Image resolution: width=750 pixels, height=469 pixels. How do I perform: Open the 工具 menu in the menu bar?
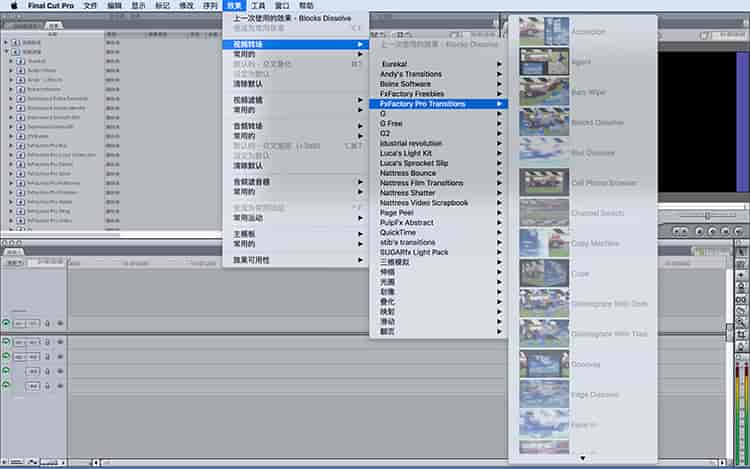tap(258, 6)
